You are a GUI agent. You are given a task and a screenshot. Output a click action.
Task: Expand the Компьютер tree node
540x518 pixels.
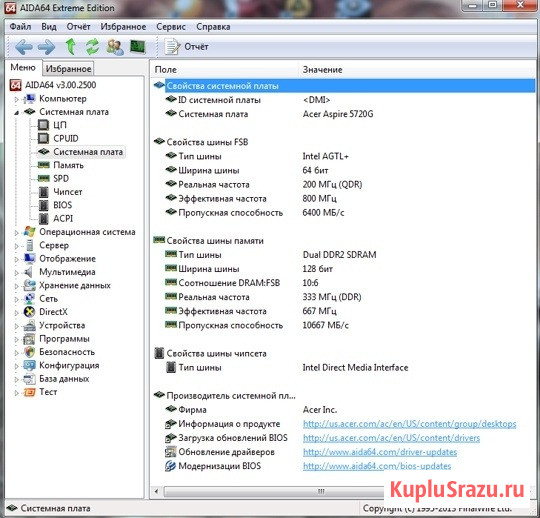[x=16, y=99]
